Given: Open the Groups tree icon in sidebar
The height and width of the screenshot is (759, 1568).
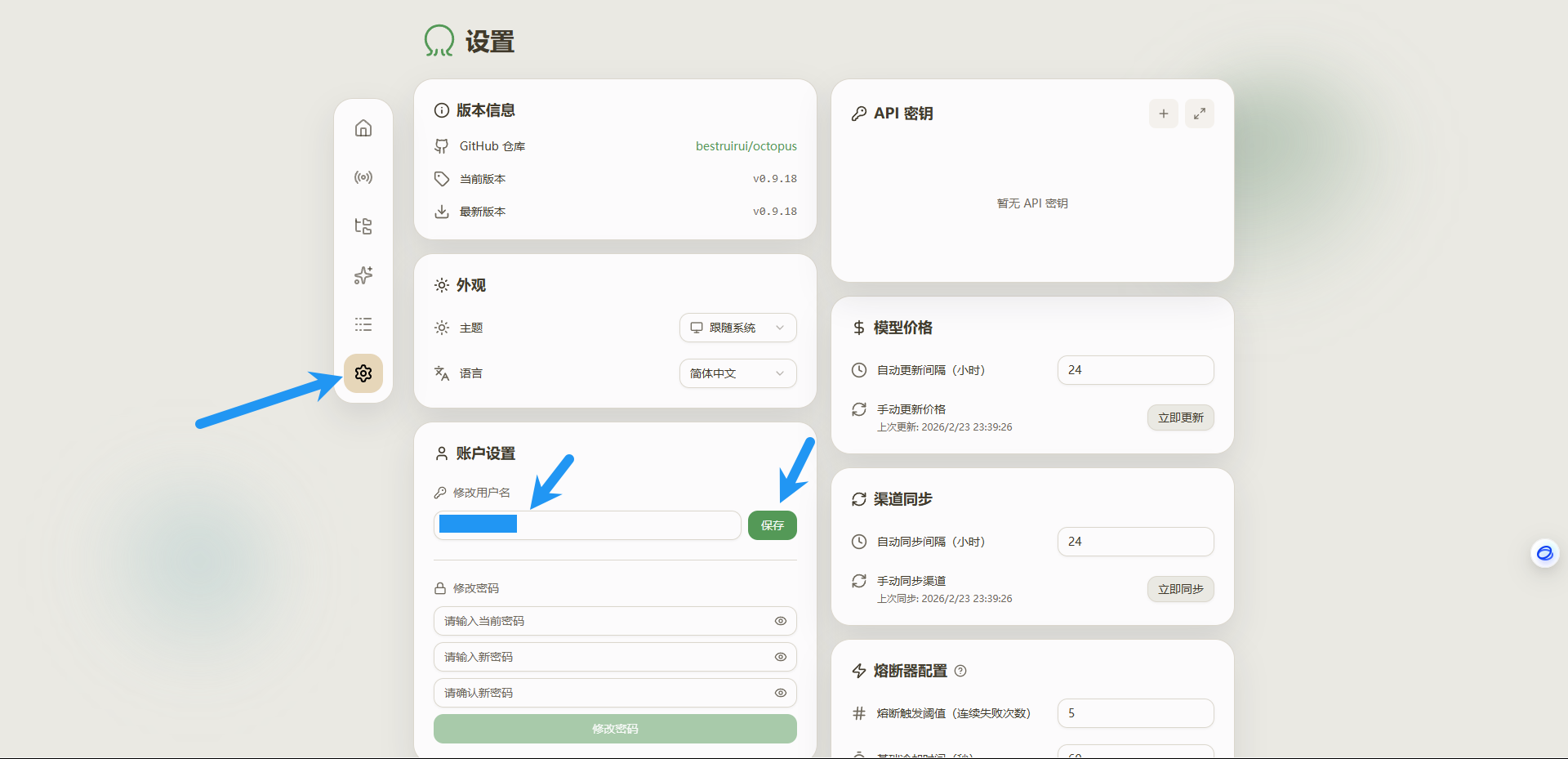Looking at the screenshot, I should (x=363, y=226).
